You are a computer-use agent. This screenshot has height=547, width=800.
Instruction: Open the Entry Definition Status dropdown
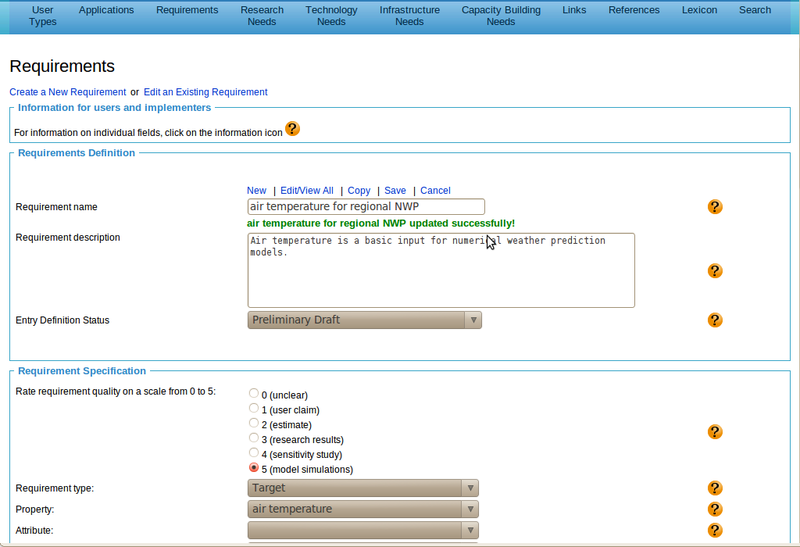point(364,320)
